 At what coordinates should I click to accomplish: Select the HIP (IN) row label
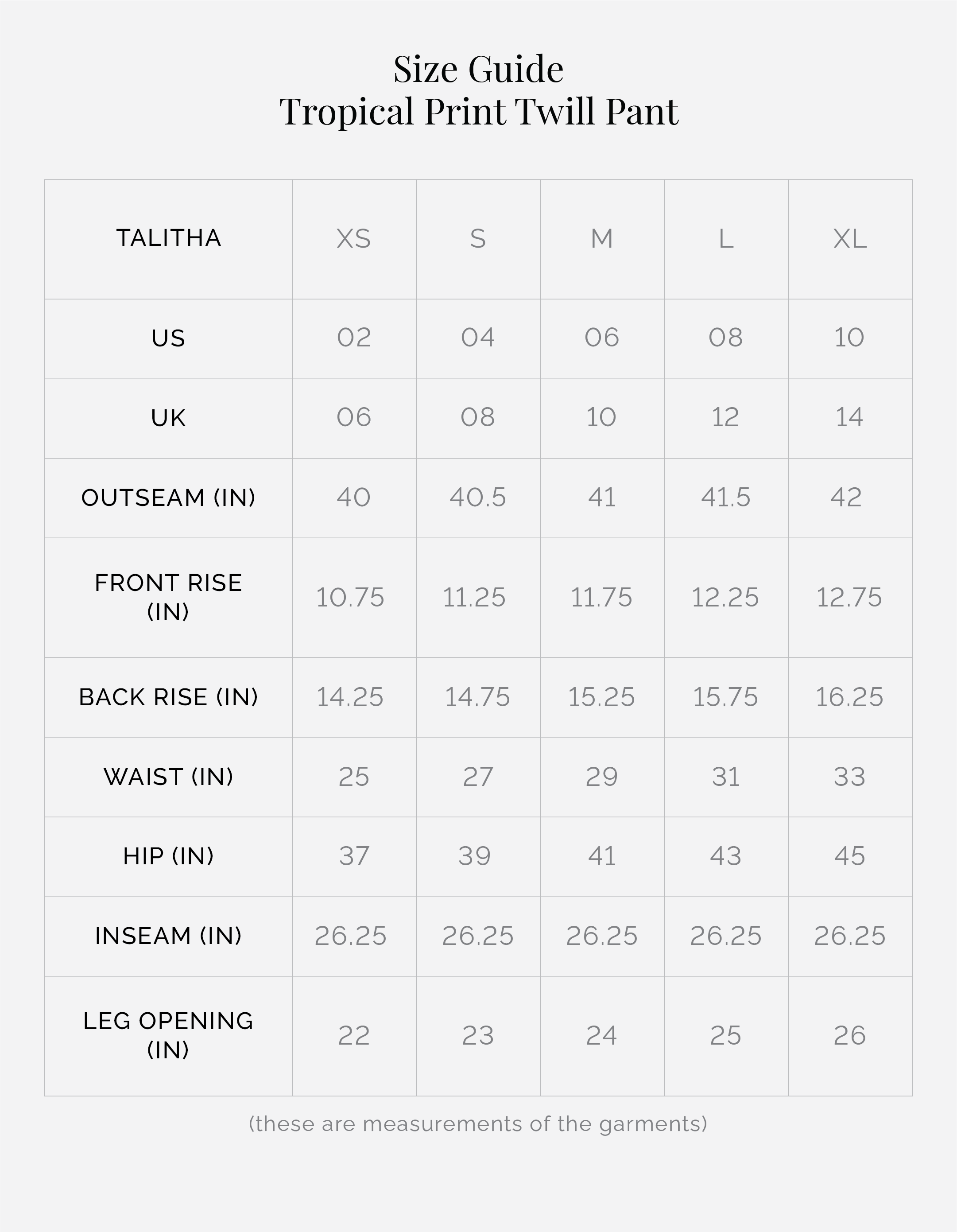(168, 856)
